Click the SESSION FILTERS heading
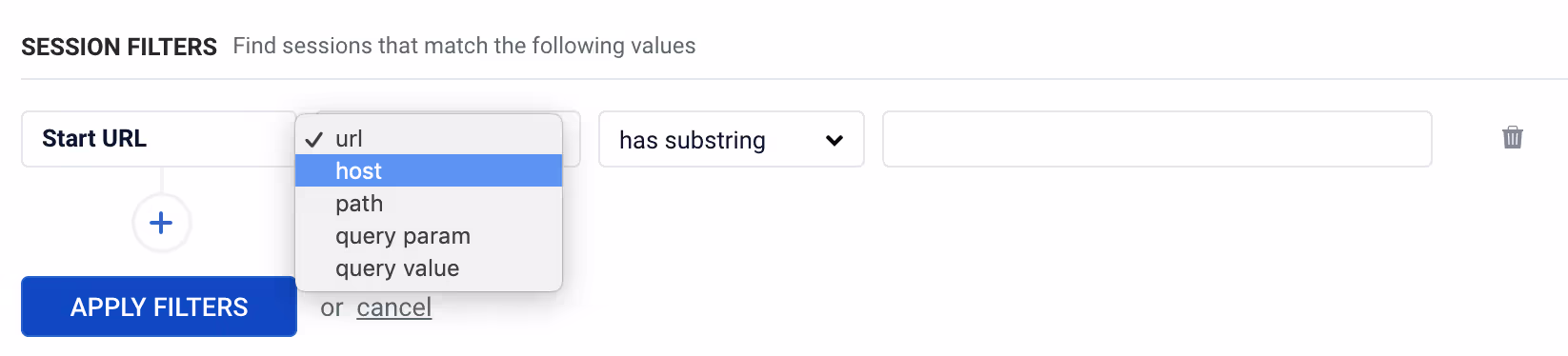The height and width of the screenshot is (356, 1568). point(119,47)
